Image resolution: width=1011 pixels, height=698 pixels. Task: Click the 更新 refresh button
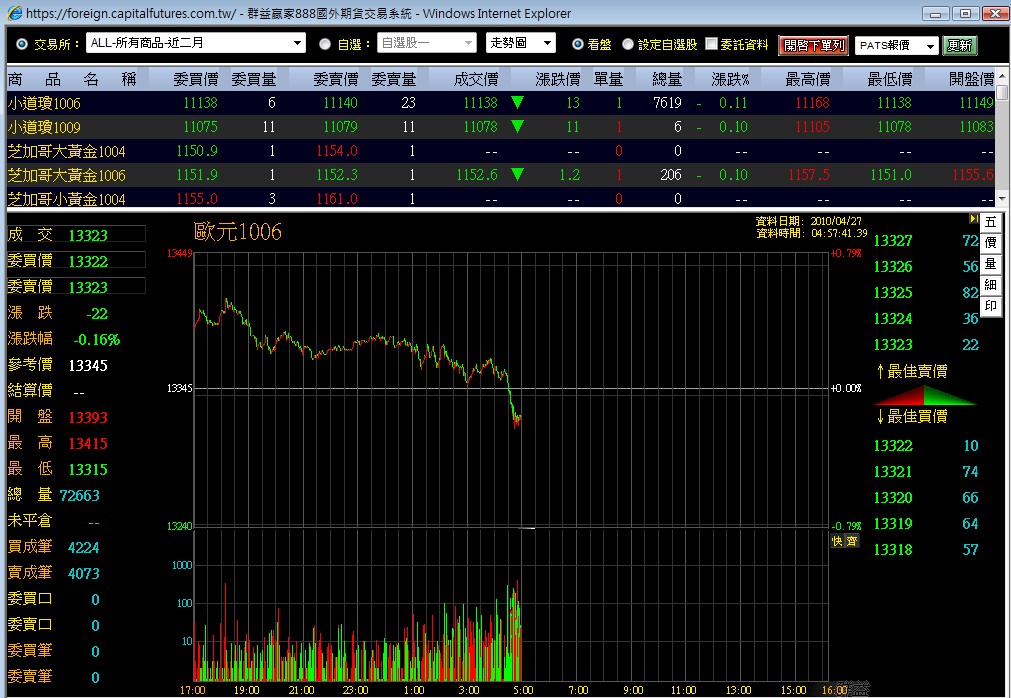[959, 45]
